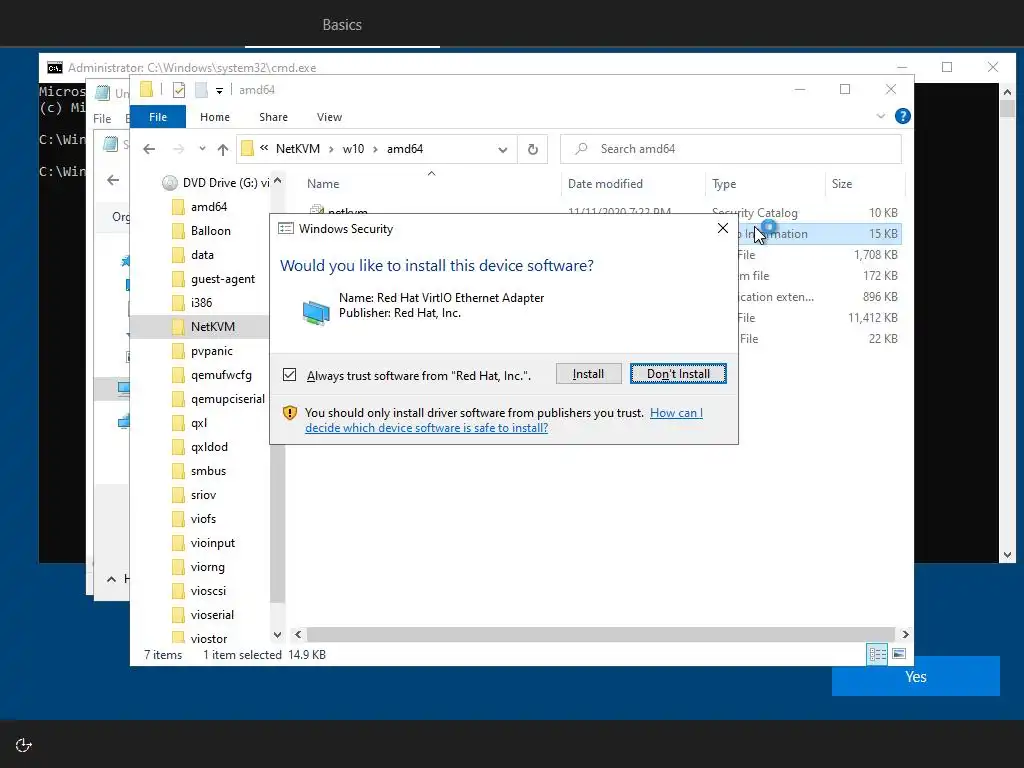The width and height of the screenshot is (1024, 768).
Task: Select the Balloon folder in the tree
Action: pos(210,231)
